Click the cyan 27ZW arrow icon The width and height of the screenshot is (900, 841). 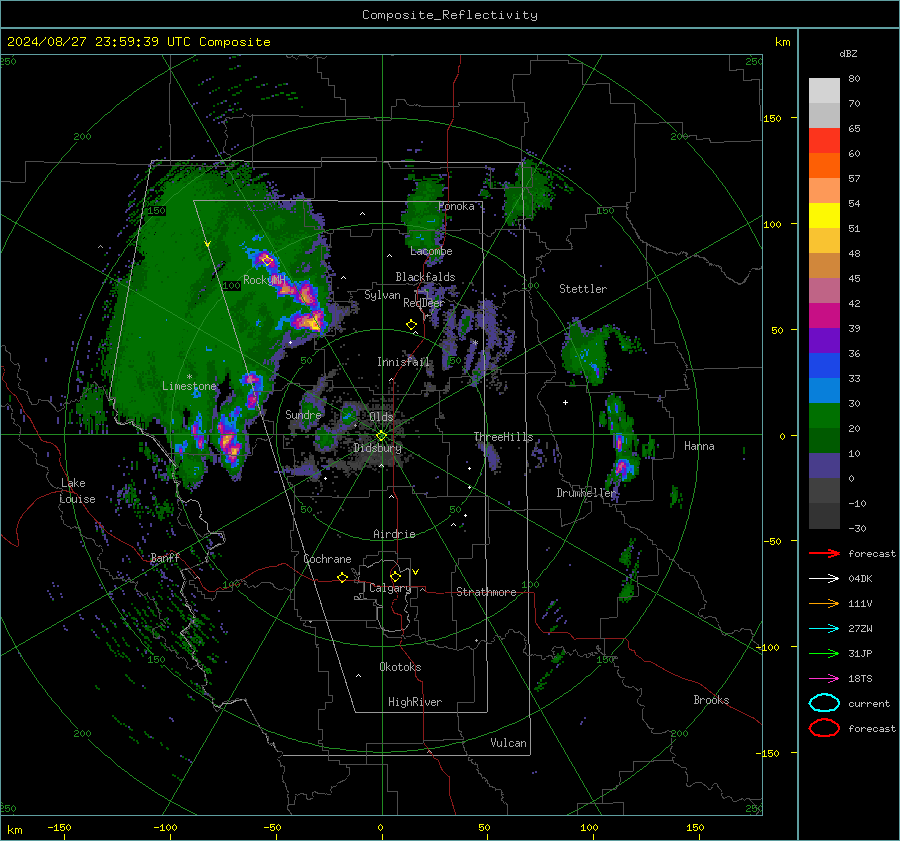(x=824, y=629)
